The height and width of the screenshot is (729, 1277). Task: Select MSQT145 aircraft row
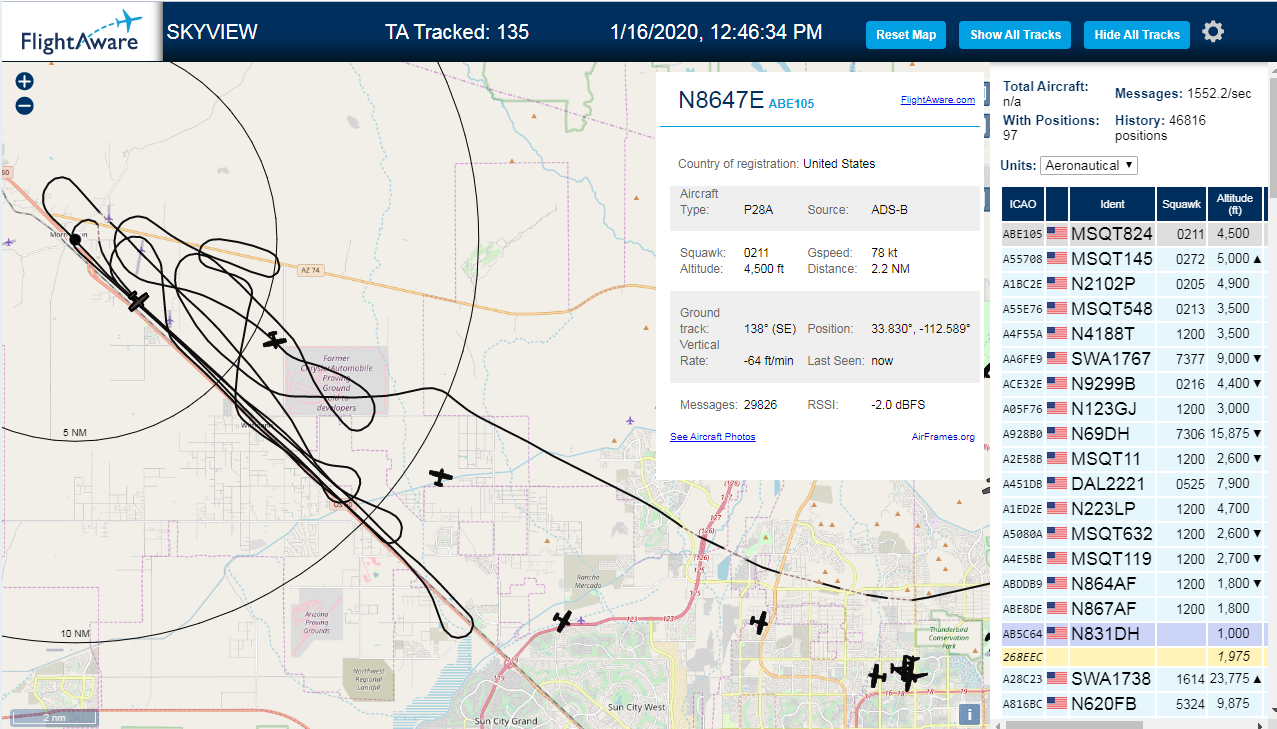(x=1133, y=259)
